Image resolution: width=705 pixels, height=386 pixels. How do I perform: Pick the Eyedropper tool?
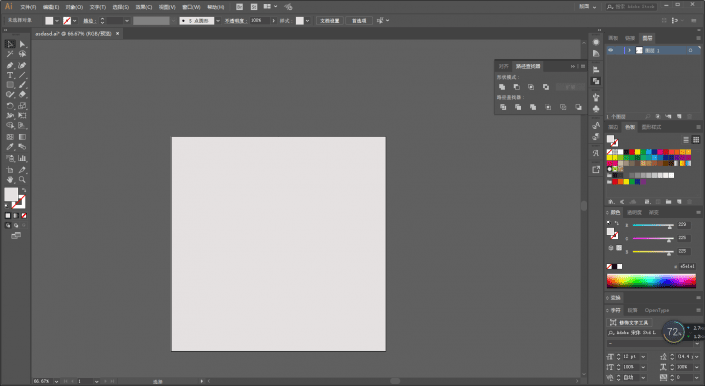[x=10, y=147]
